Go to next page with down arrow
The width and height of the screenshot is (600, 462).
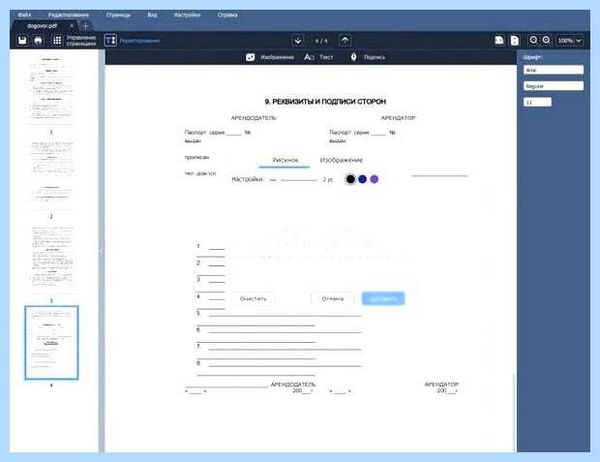point(298,41)
